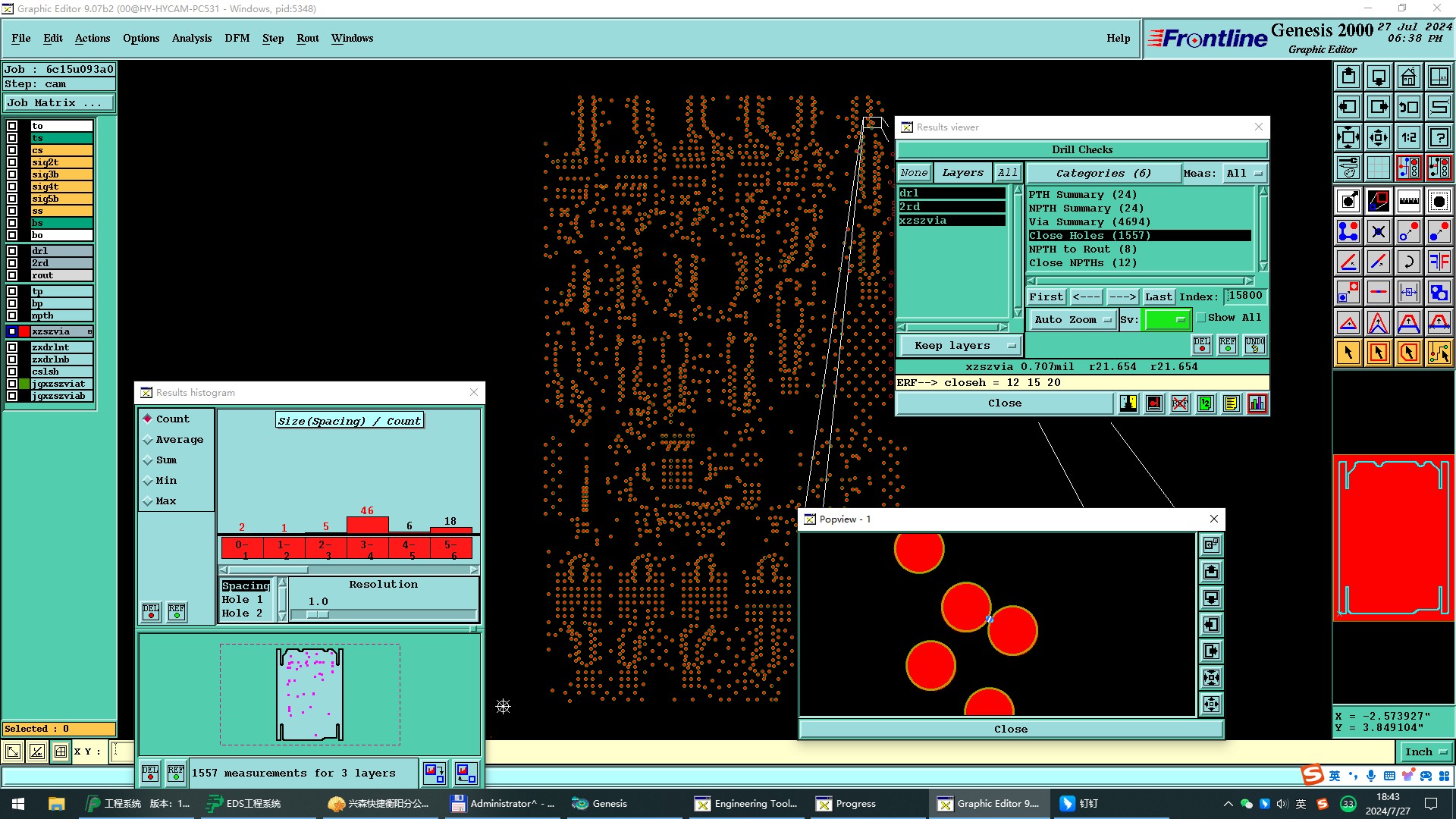Viewport: 1456px width, 819px height.
Task: Select the ruler measurement tool
Action: (1408, 201)
